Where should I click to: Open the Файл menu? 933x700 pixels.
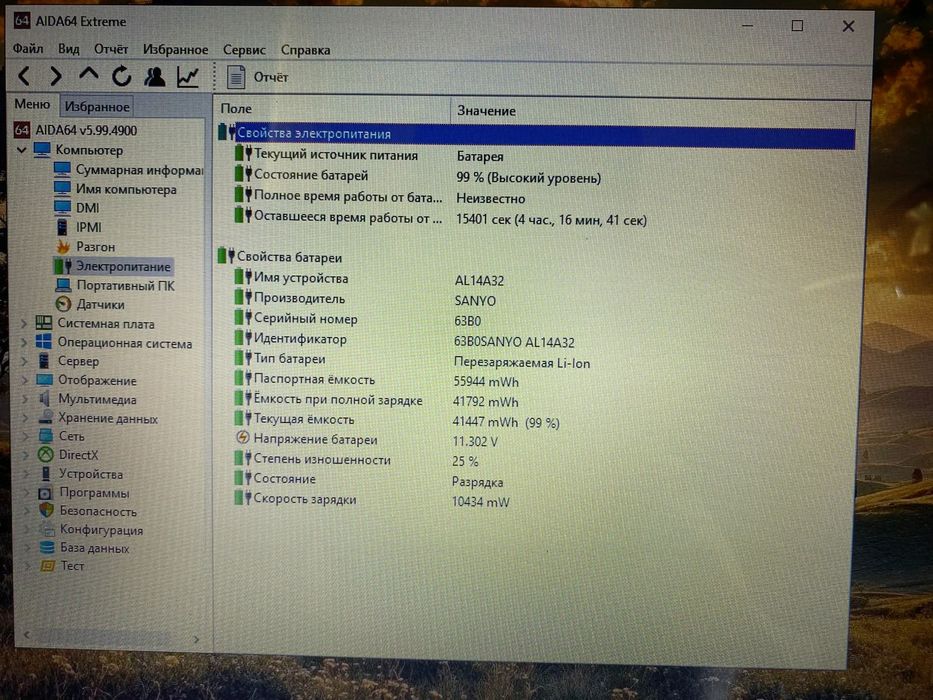(28, 48)
